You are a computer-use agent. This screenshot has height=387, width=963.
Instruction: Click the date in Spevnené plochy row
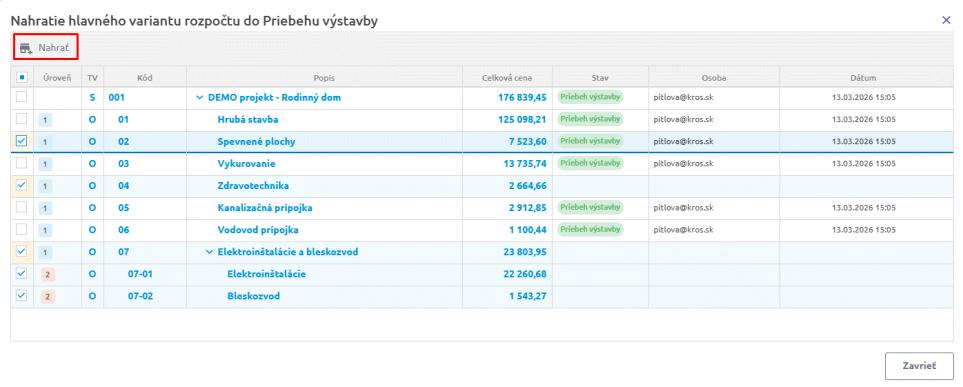[x=864, y=141]
